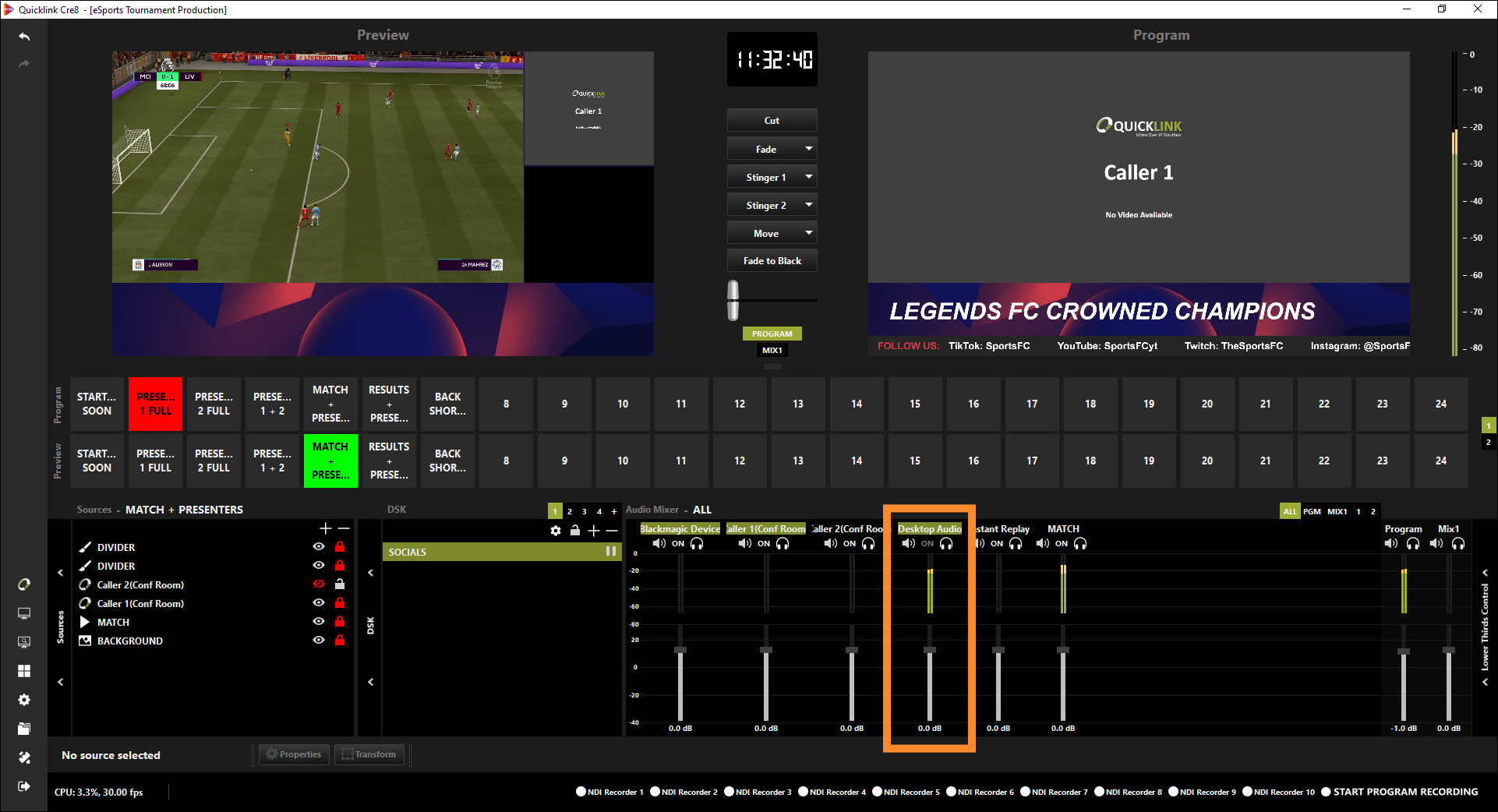This screenshot has height=812, width=1498.
Task: Hide the BACKGROUND source layer
Action: pyautogui.click(x=318, y=641)
